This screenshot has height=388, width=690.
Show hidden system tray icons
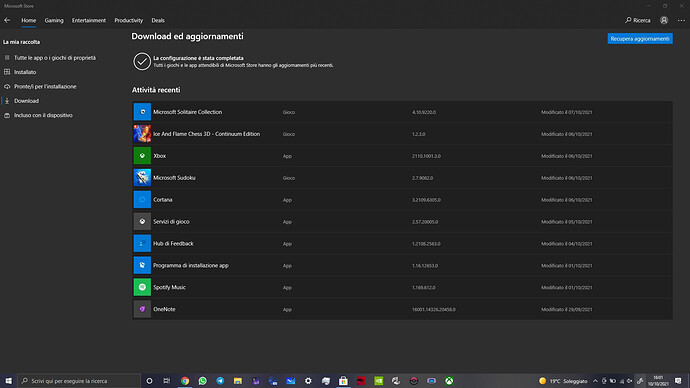[595, 381]
